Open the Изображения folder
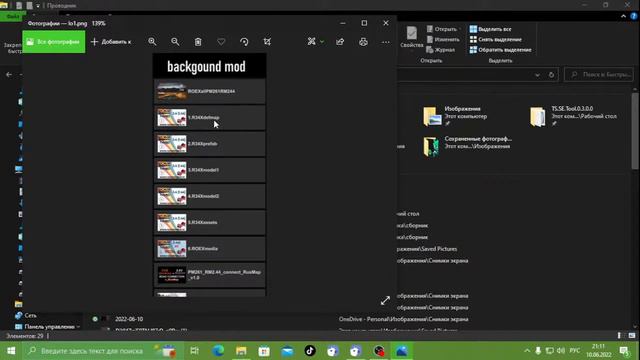 coord(456,116)
